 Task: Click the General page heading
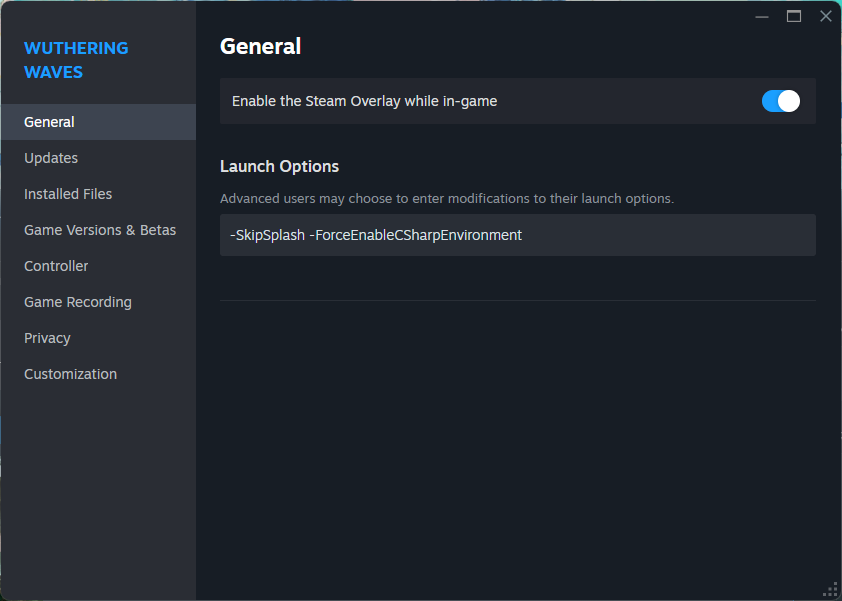[x=260, y=46]
